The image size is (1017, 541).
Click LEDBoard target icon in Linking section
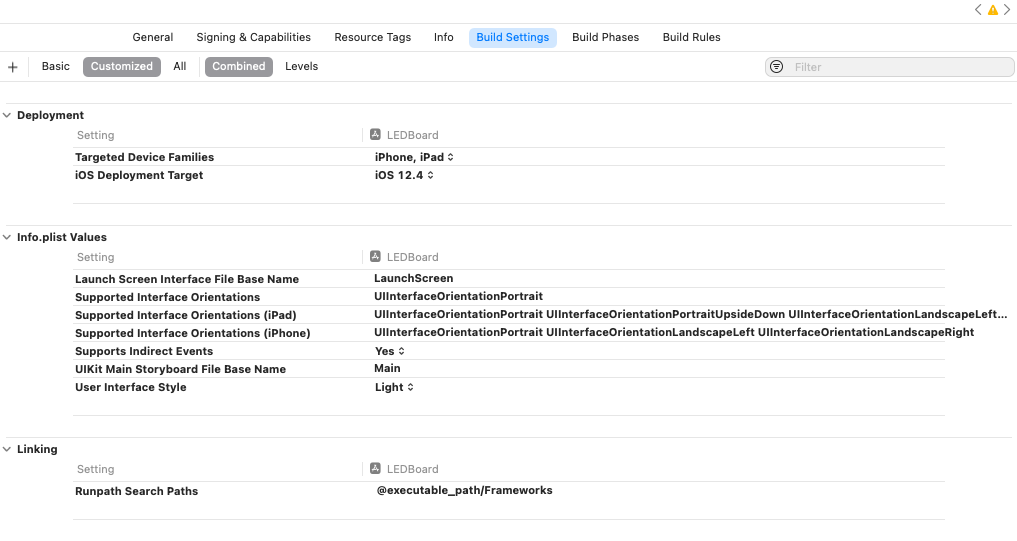[x=375, y=468]
